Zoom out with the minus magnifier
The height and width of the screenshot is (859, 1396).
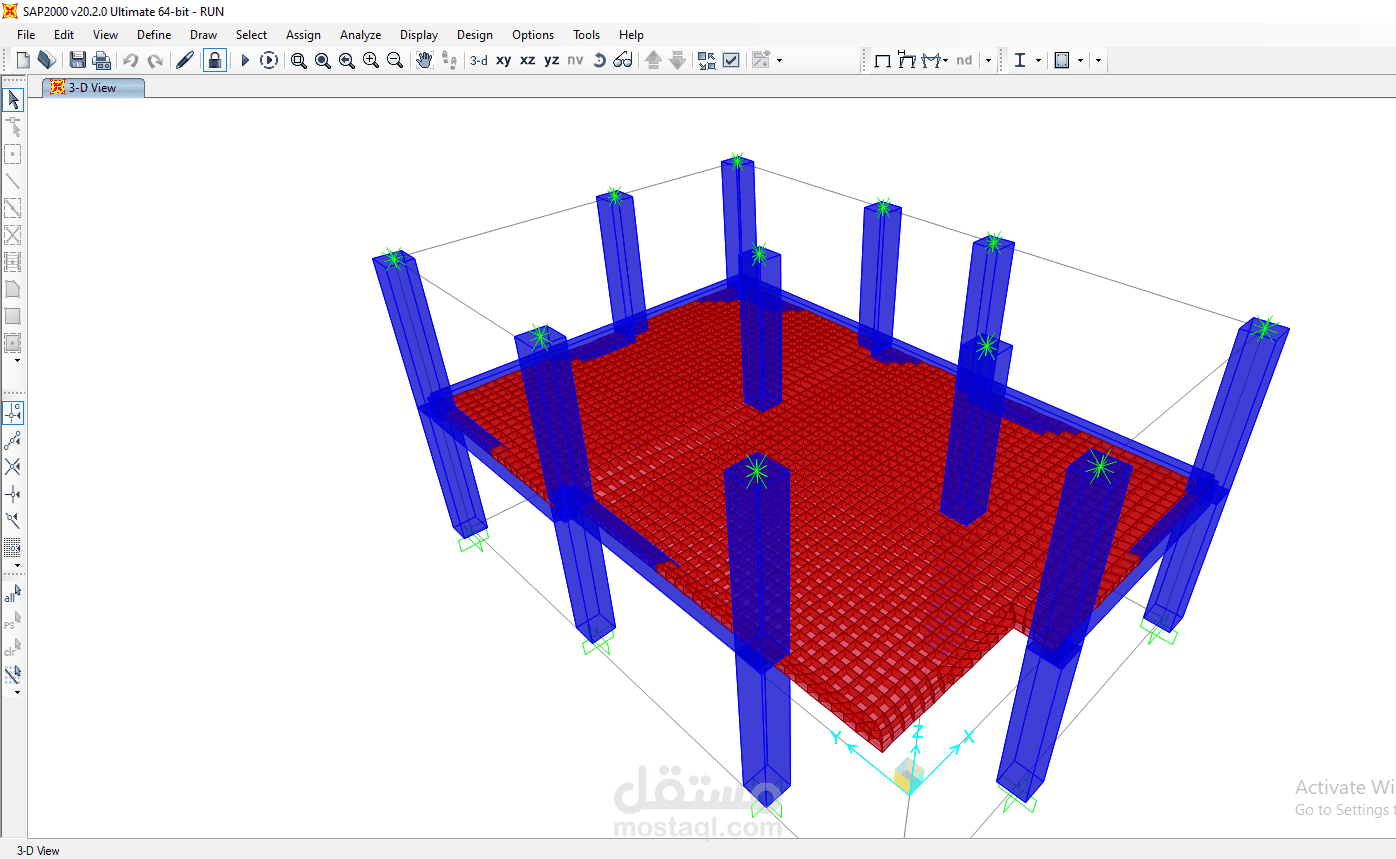(x=395, y=60)
